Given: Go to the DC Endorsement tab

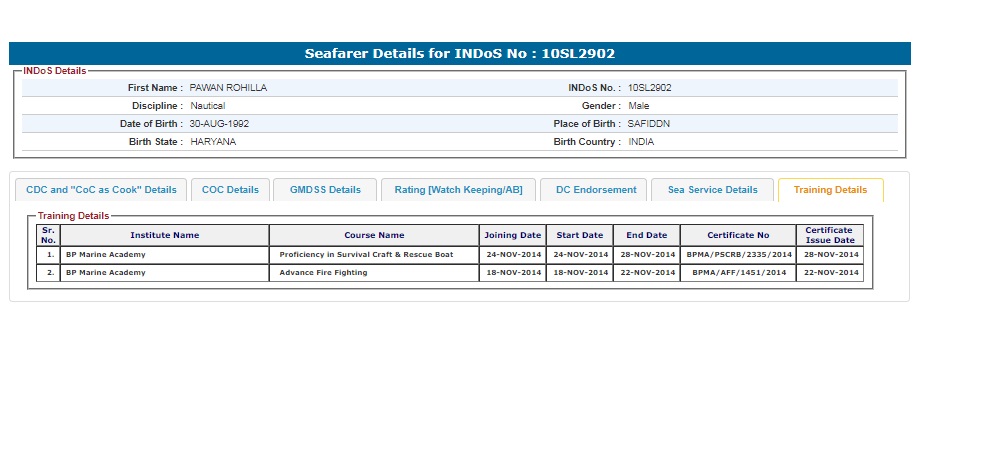Looking at the screenshot, I should [596, 190].
